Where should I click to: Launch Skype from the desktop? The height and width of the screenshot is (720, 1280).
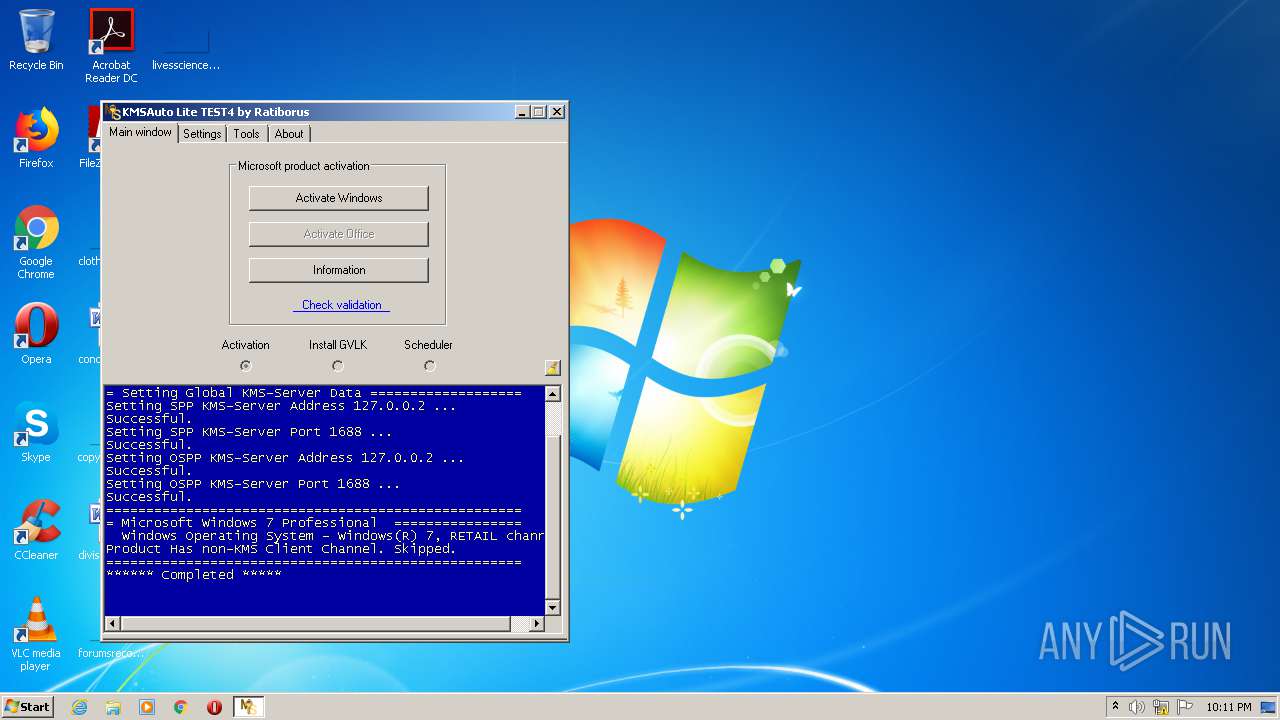[36, 432]
